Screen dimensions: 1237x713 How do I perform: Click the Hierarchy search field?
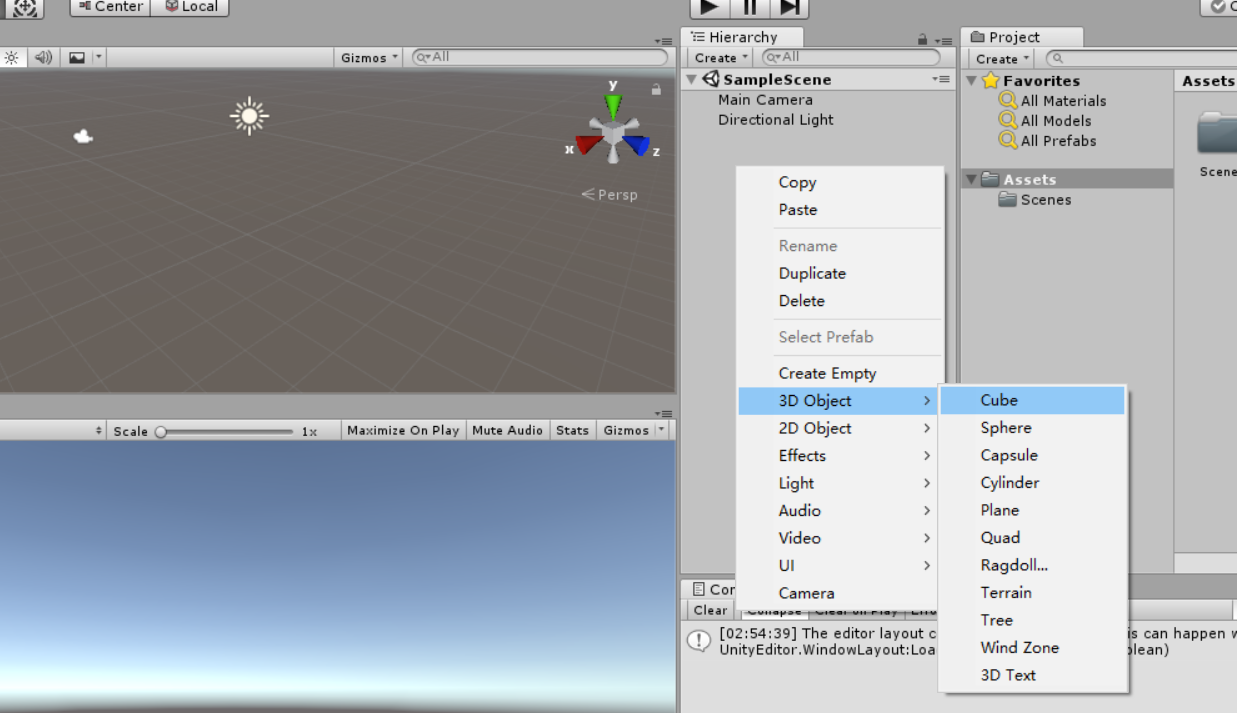click(x=851, y=57)
